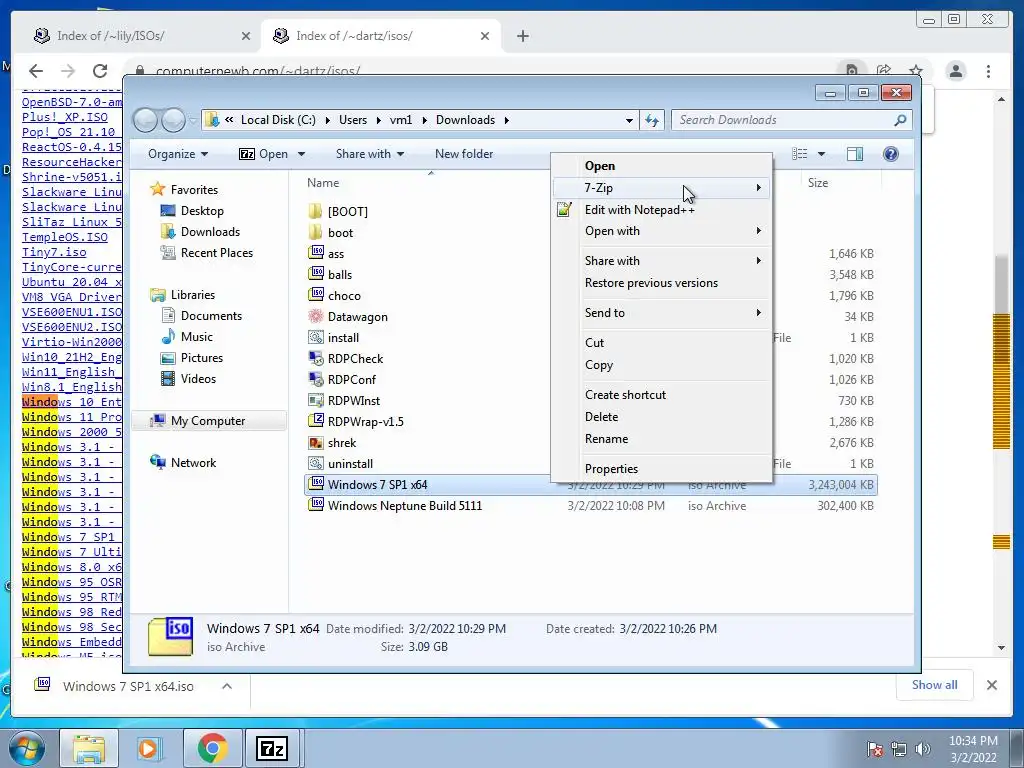Open context menu's Share with submenu
The height and width of the screenshot is (768, 1024).
pos(662,261)
